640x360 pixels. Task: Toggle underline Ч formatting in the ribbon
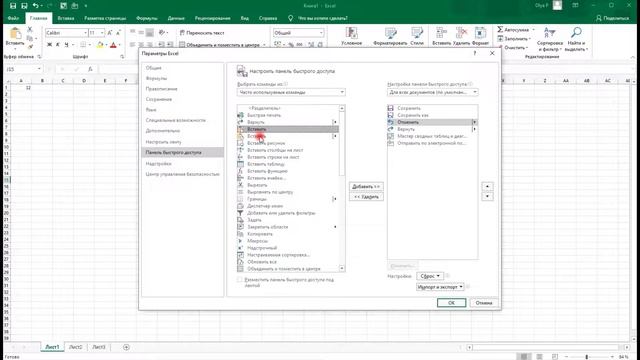[66, 44]
